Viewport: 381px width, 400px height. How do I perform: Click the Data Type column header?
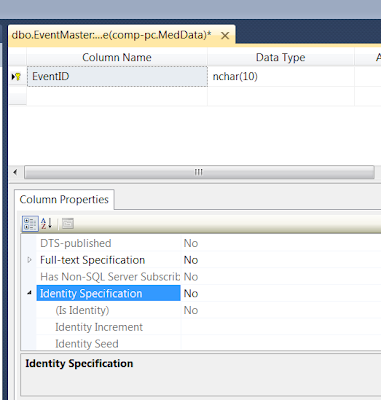coord(281,57)
